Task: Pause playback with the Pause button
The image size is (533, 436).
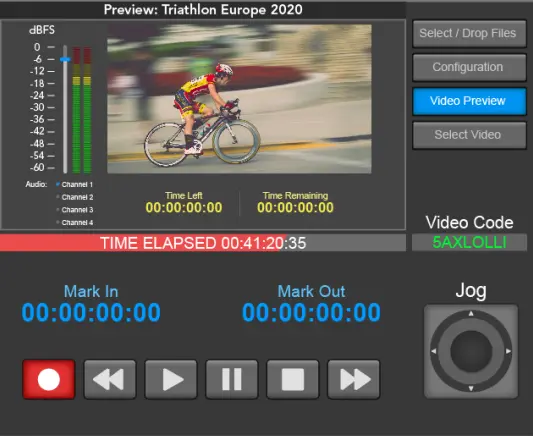Action: pyautogui.click(x=231, y=379)
